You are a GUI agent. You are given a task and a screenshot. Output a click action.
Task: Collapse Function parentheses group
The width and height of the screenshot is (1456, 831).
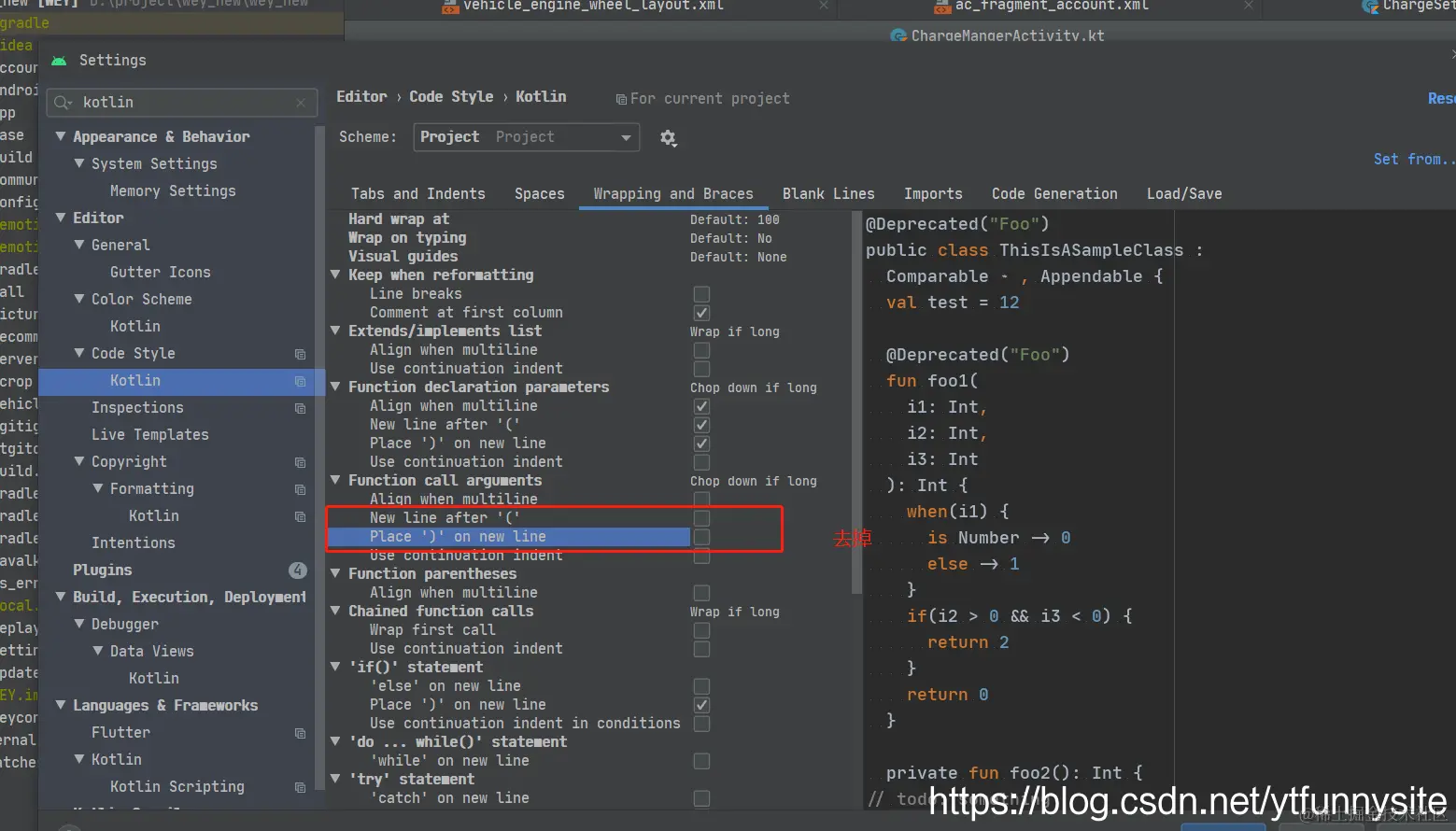pyautogui.click(x=335, y=574)
